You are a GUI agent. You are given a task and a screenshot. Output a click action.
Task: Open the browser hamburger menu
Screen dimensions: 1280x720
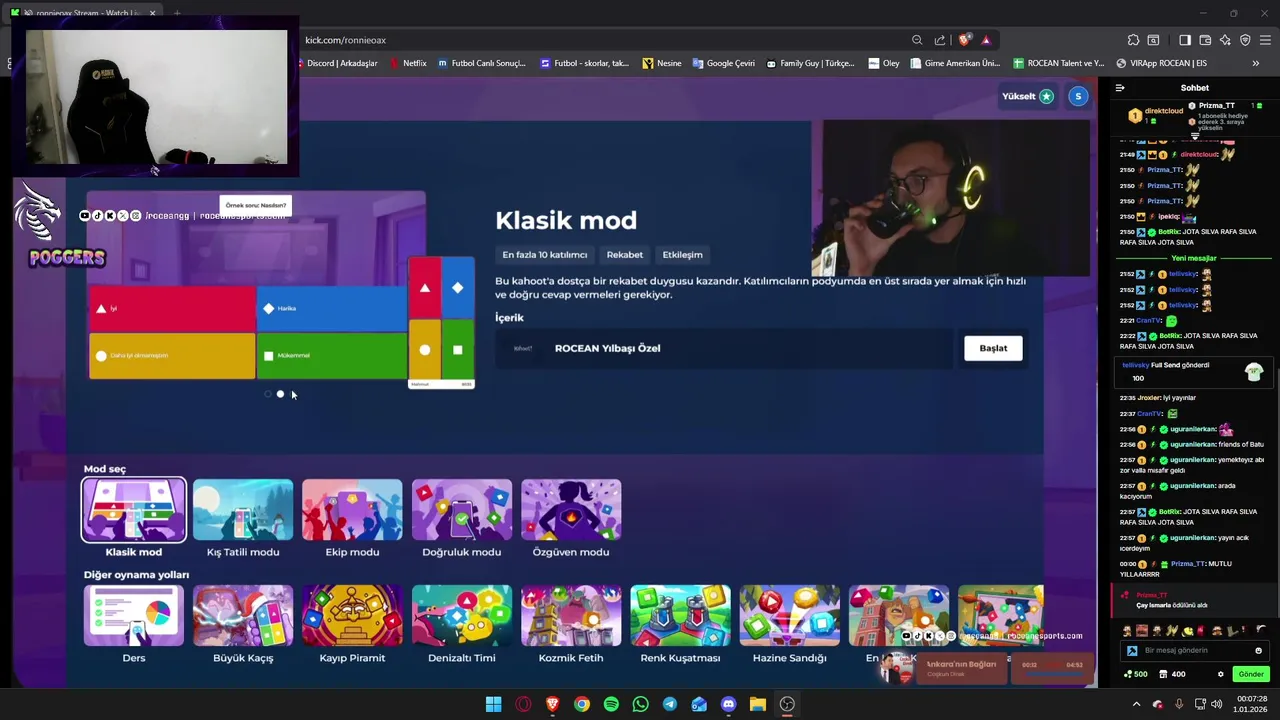coord(1265,40)
